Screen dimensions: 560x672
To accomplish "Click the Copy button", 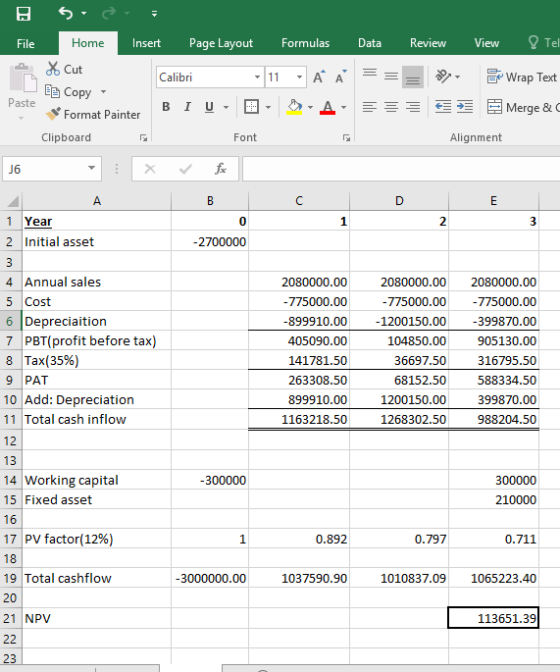I will 69,92.
